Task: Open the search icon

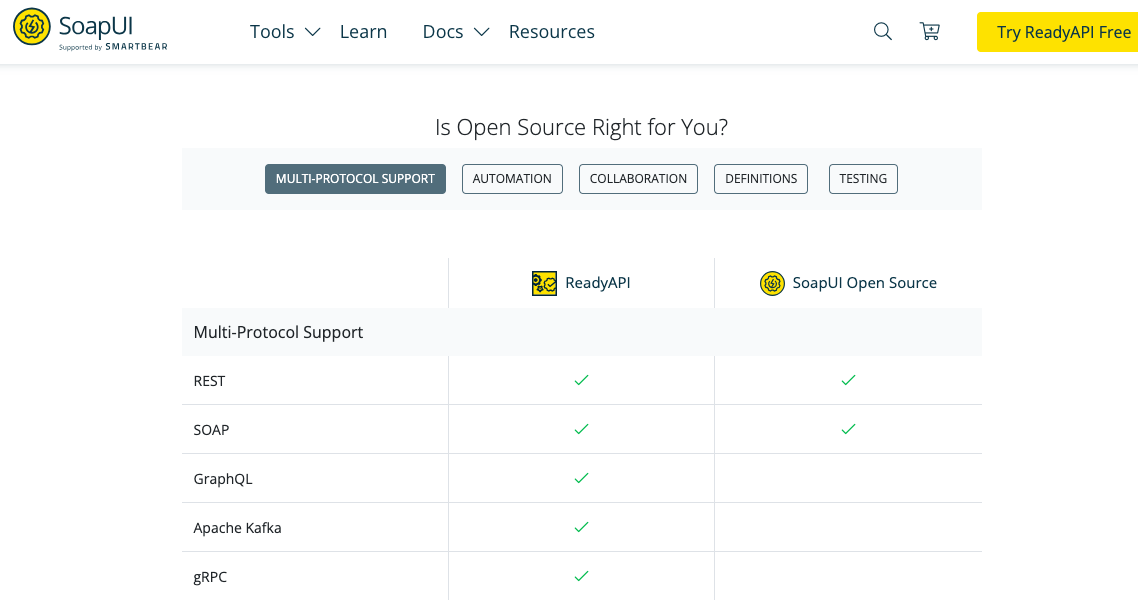Action: (882, 31)
